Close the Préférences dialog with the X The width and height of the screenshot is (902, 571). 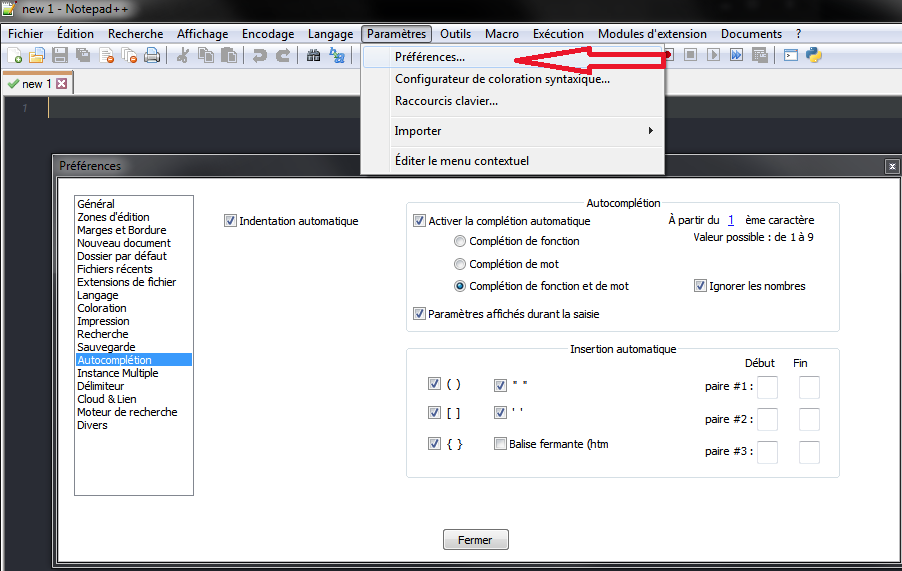point(892,166)
